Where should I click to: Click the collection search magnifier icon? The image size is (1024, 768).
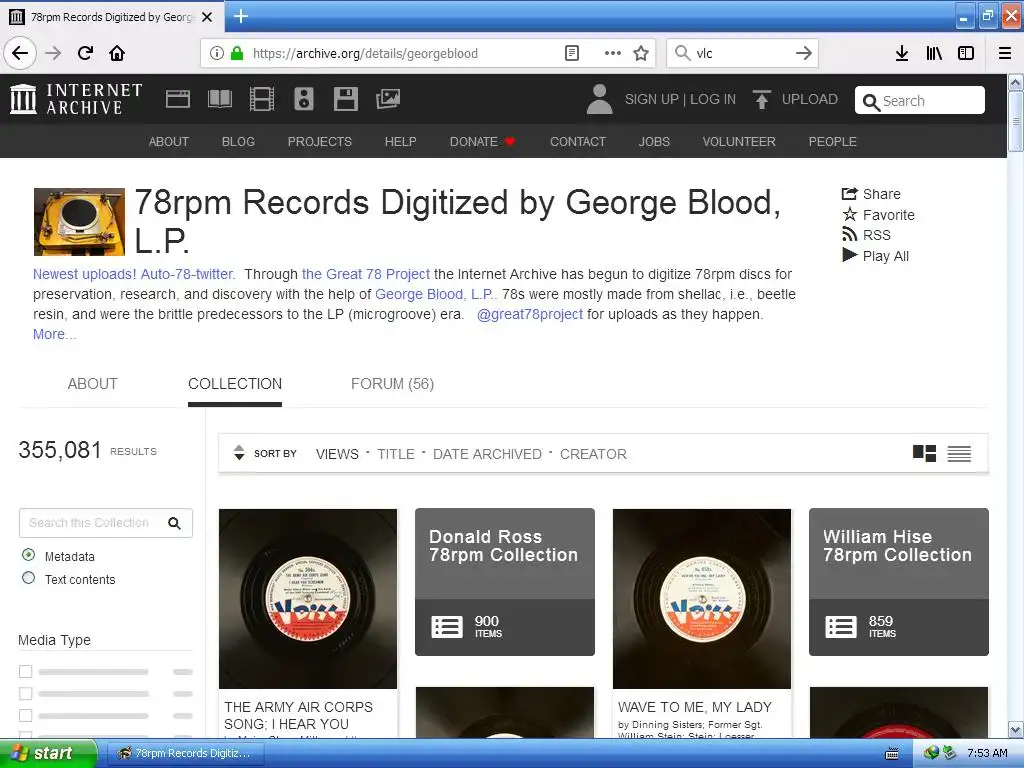[x=174, y=523]
